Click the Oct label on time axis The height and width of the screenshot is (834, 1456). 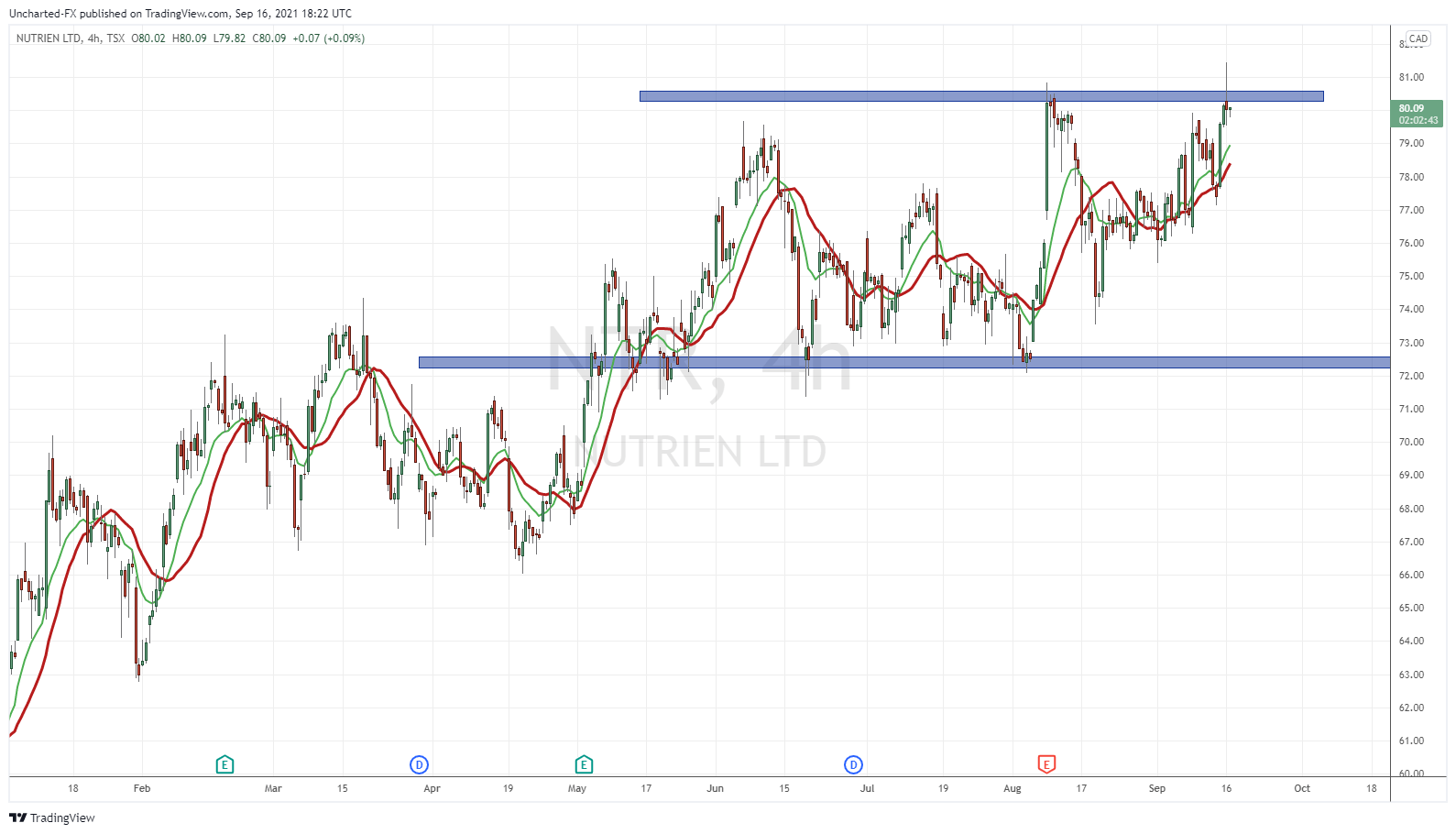pyautogui.click(x=1302, y=788)
